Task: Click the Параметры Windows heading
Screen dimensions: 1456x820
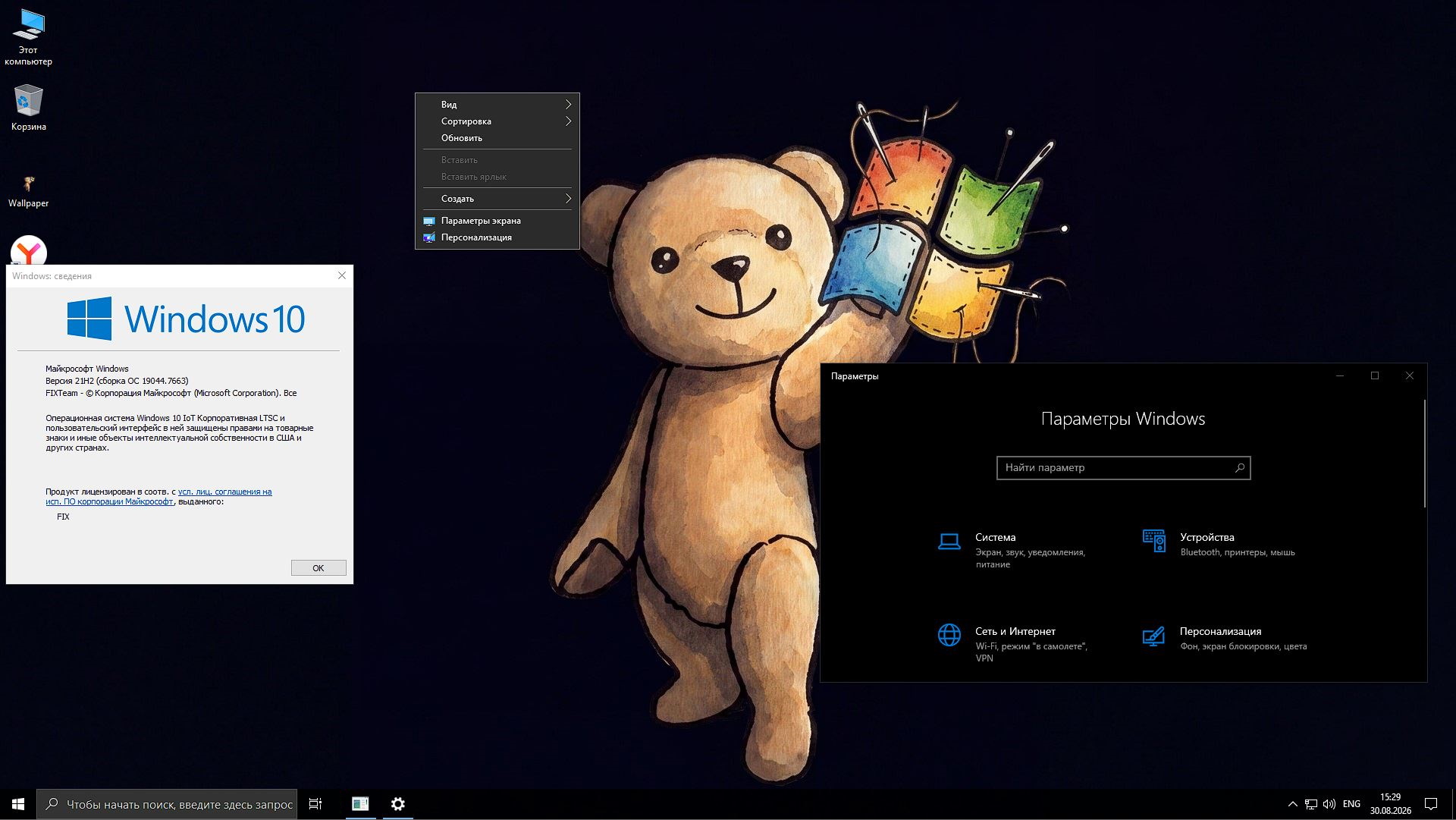Action: (1123, 419)
